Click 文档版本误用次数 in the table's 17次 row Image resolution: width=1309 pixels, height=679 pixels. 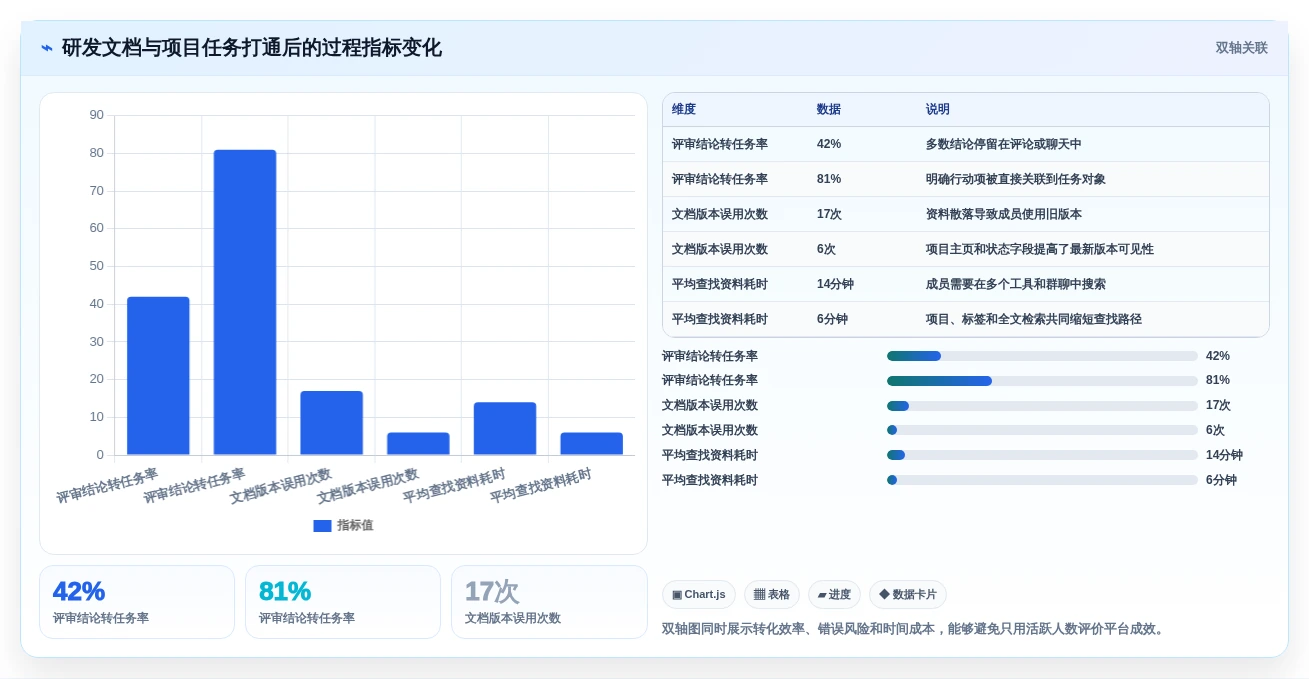[x=720, y=214]
